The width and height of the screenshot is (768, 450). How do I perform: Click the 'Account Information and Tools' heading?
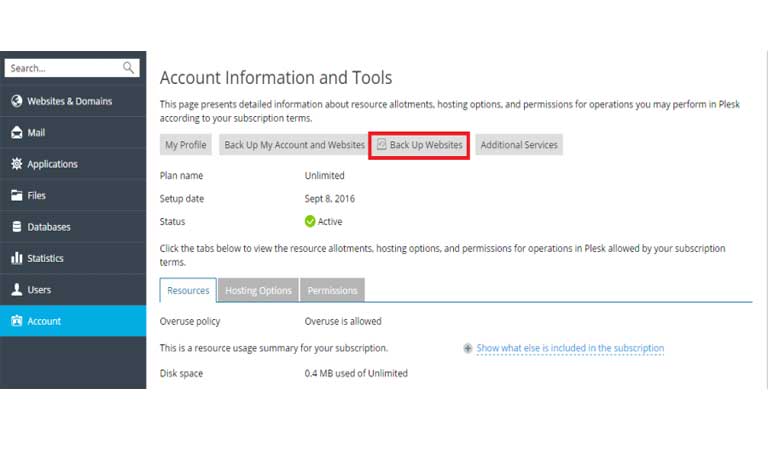click(x=276, y=77)
